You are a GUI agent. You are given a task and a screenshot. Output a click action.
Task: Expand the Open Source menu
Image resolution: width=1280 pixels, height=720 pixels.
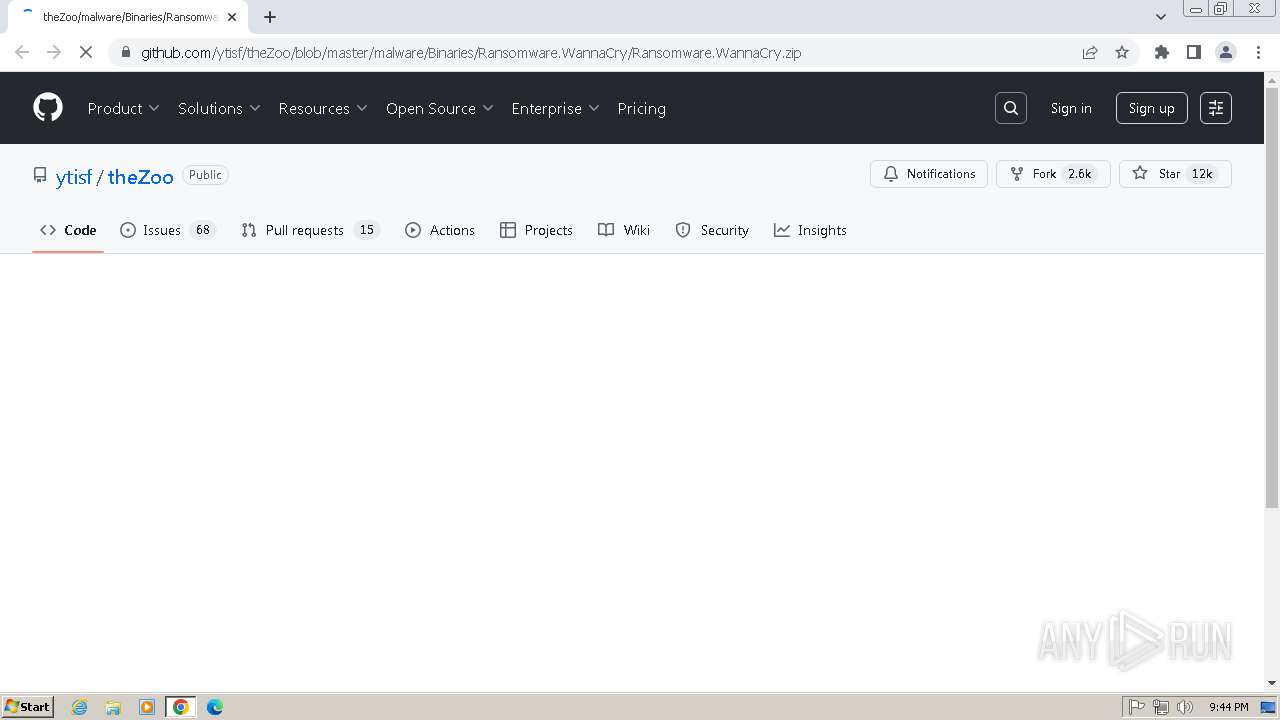point(439,108)
